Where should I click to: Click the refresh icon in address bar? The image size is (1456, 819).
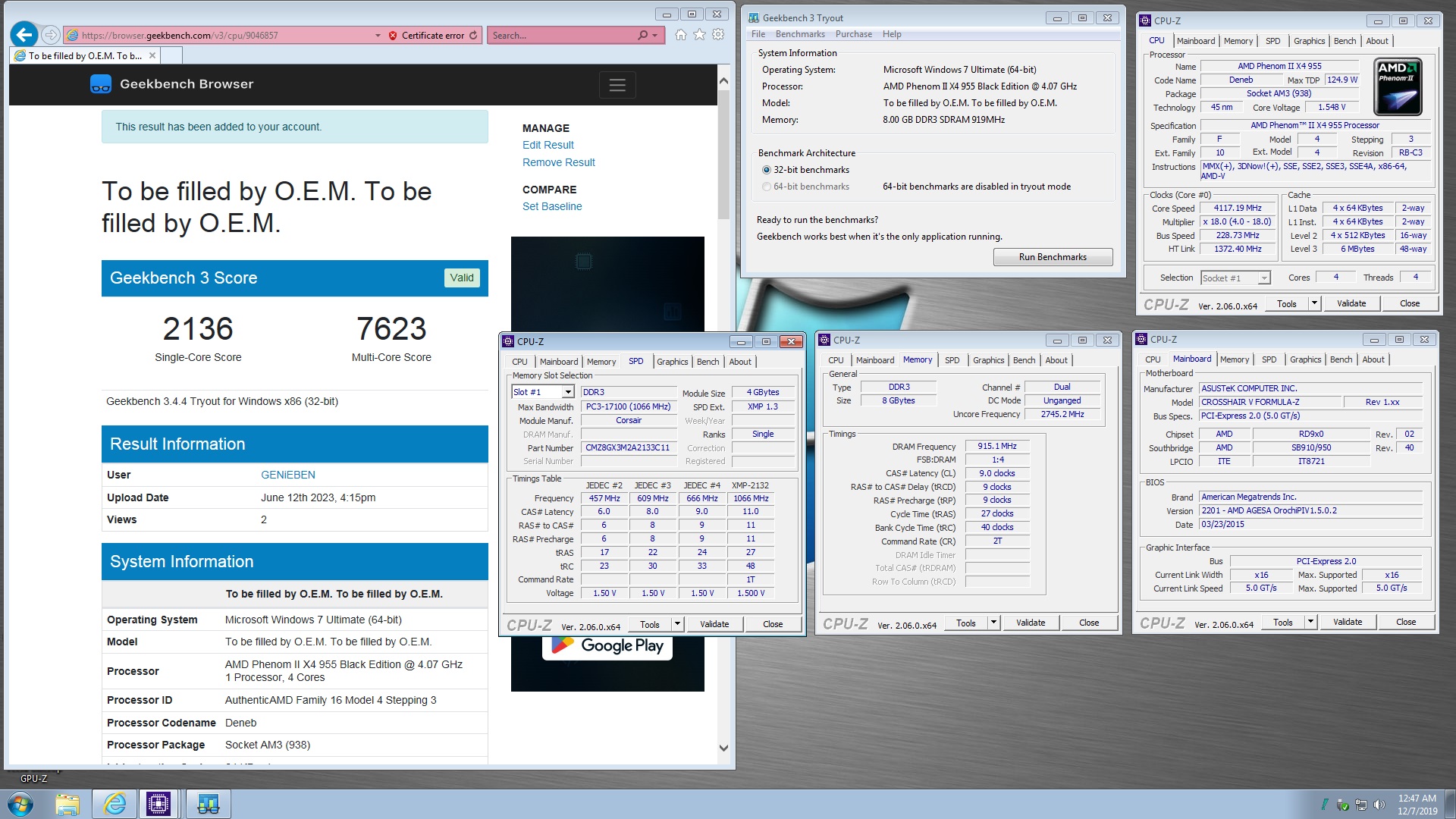pyautogui.click(x=473, y=35)
